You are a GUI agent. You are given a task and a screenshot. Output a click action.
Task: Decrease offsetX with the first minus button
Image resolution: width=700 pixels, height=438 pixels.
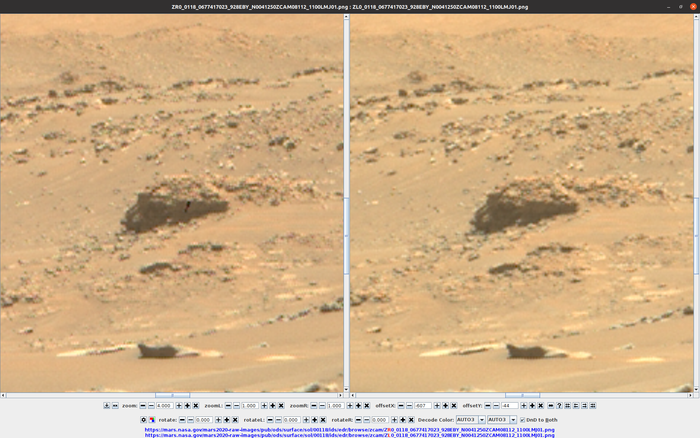401,405
